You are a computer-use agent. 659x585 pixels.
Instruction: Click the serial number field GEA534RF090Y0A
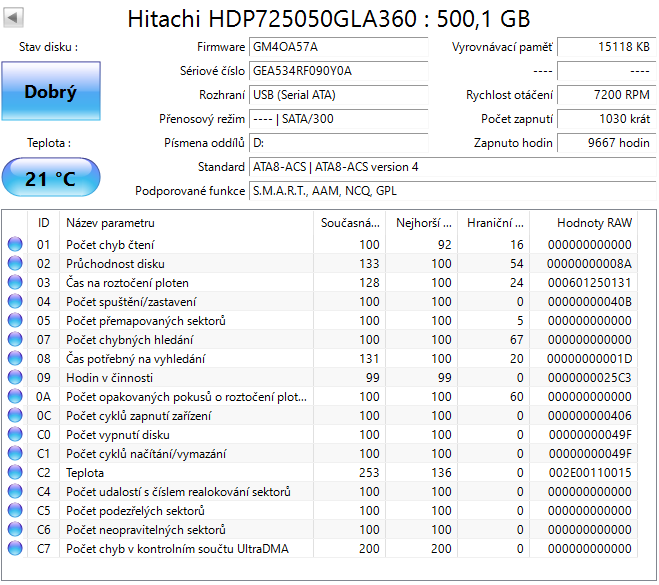click(338, 71)
